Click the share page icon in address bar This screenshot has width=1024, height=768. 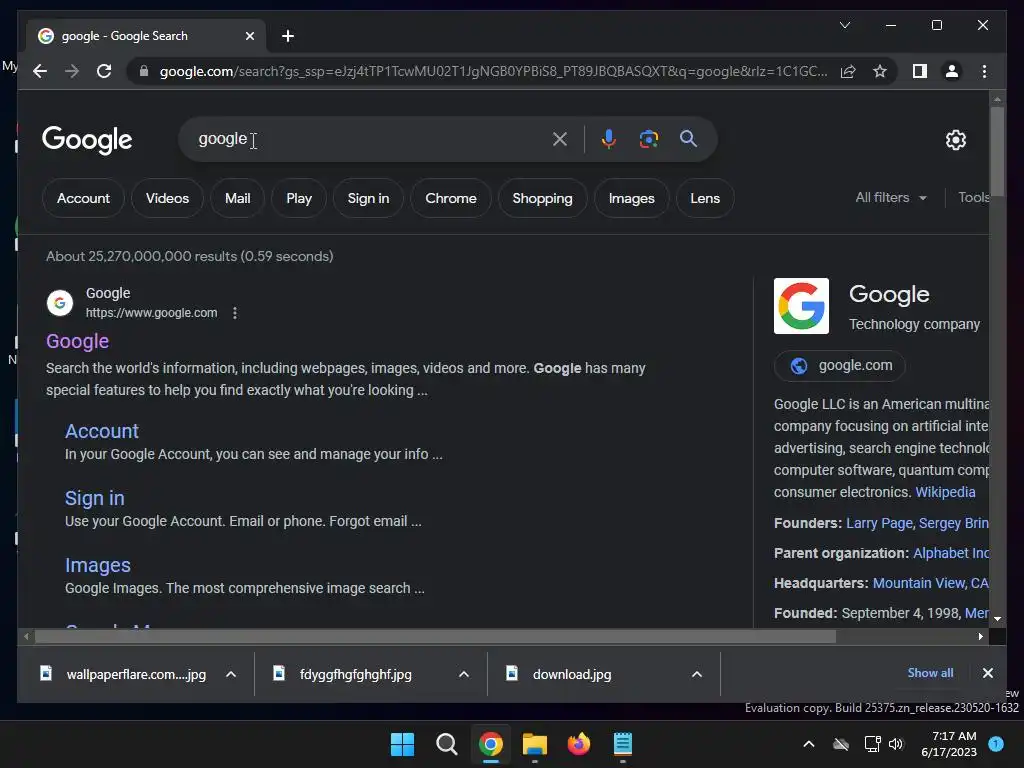[x=848, y=71]
